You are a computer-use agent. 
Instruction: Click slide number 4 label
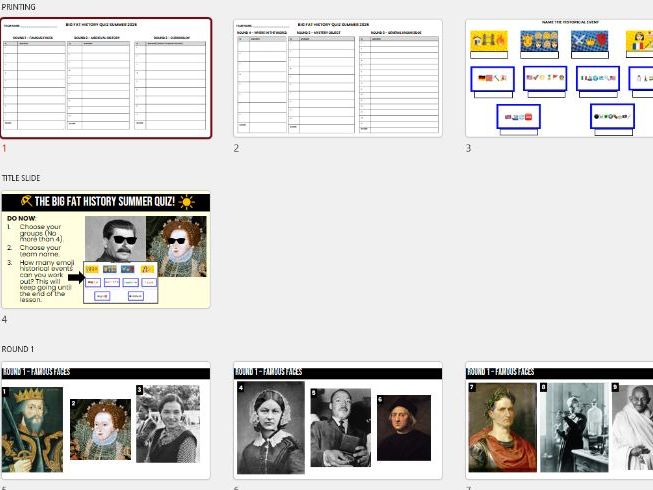point(4,320)
